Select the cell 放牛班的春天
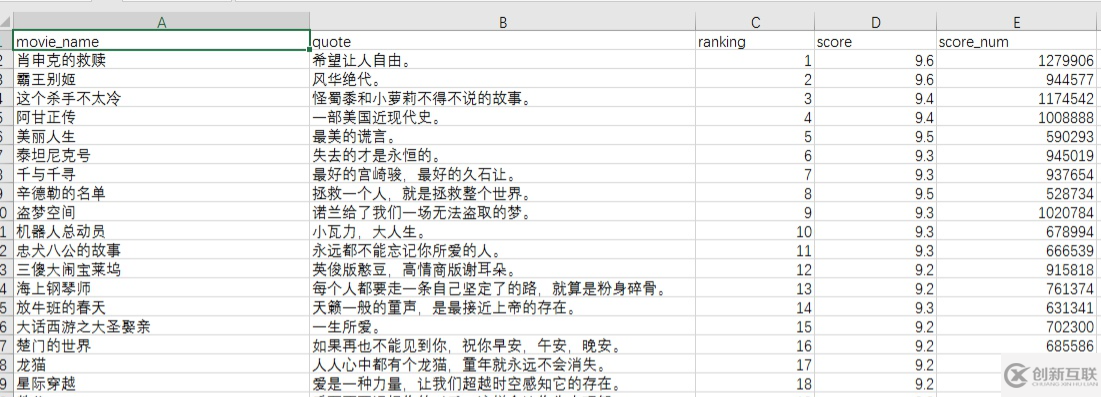 click(x=161, y=308)
